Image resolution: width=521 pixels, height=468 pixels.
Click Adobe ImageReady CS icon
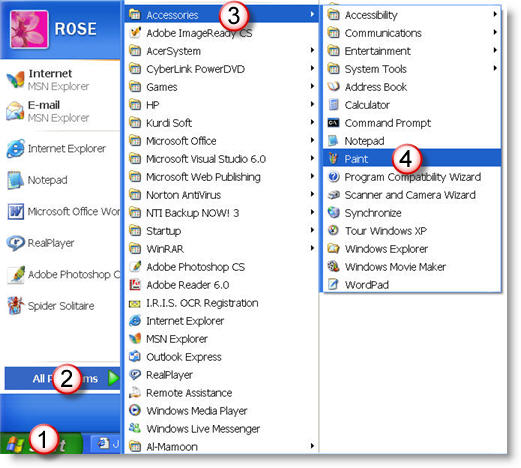tap(135, 33)
